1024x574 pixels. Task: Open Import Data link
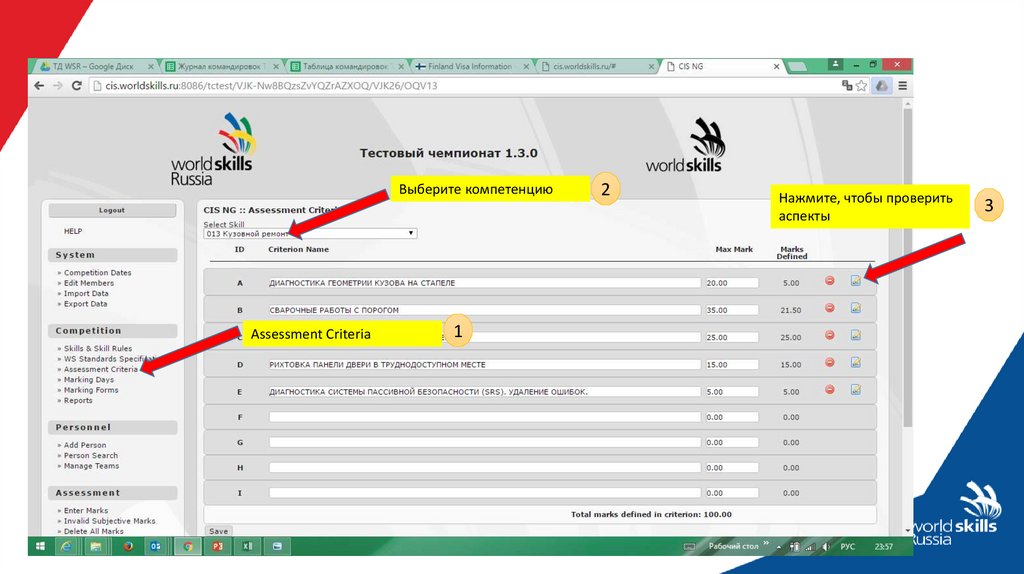(86, 294)
